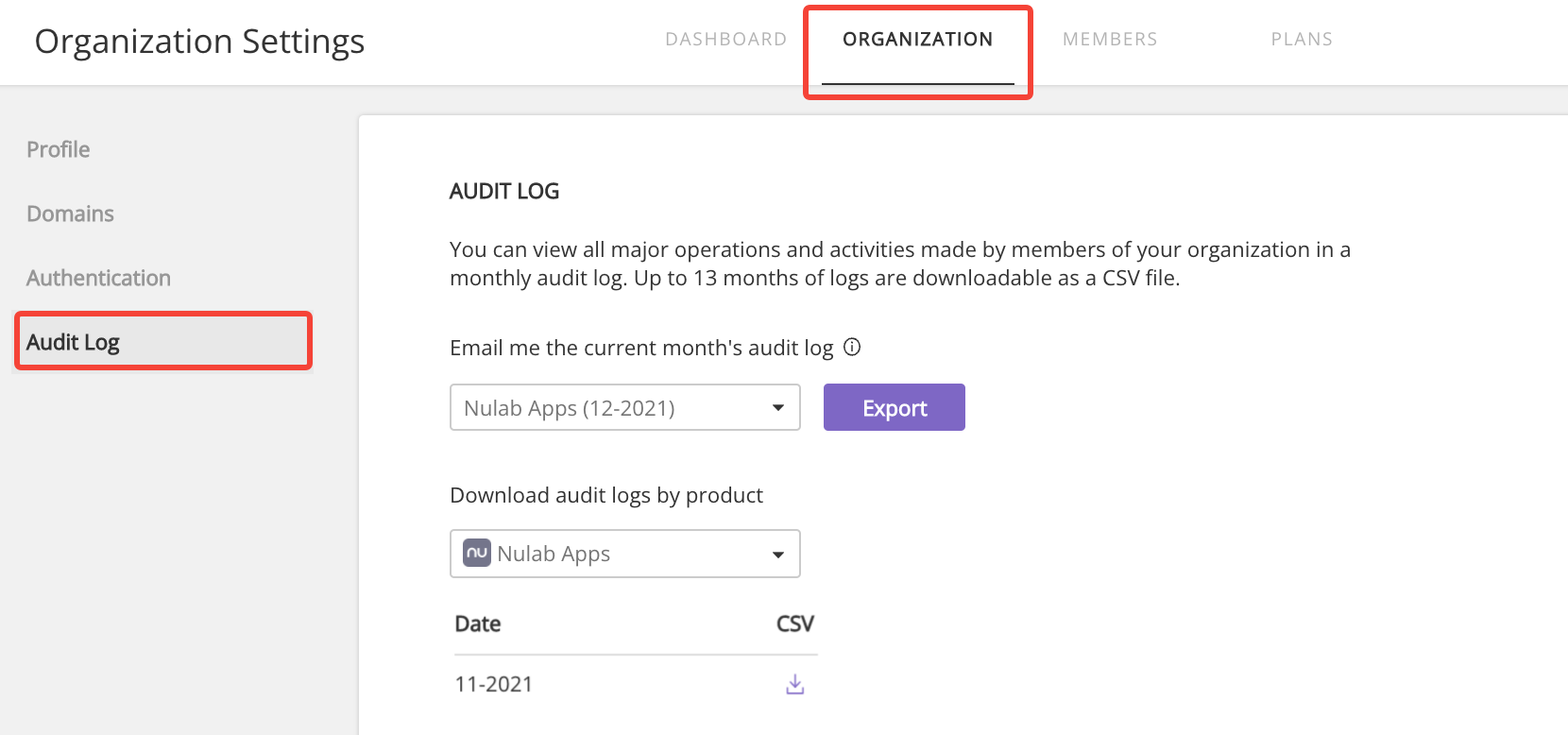Click the Organization Settings title
Viewport: 1568px width, 735px height.
click(199, 42)
